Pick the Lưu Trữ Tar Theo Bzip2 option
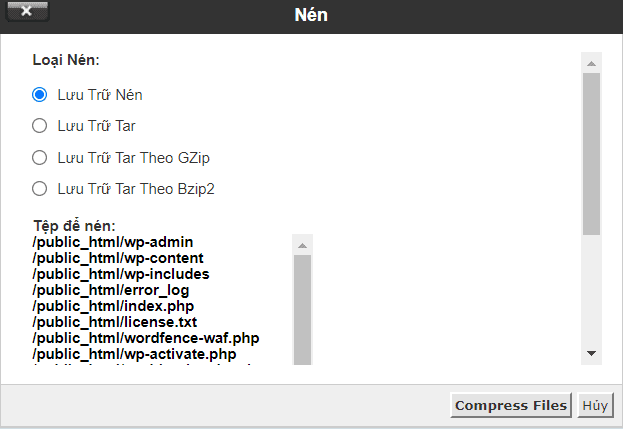Screen dimensions: 623x429 click(40, 188)
